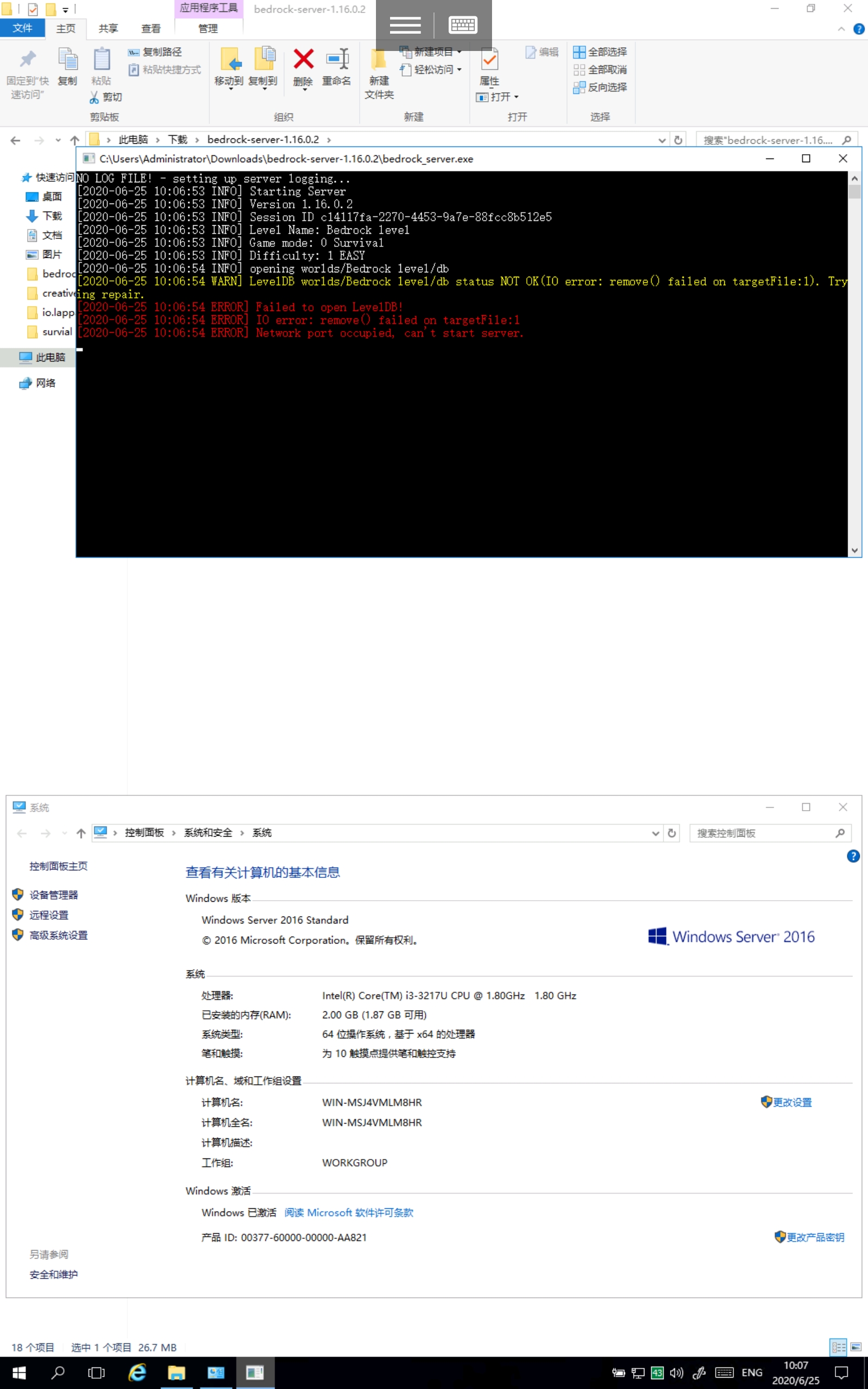Click 剪切 (Cut) scissors in the ribbon
868x1389 pixels.
106,98
